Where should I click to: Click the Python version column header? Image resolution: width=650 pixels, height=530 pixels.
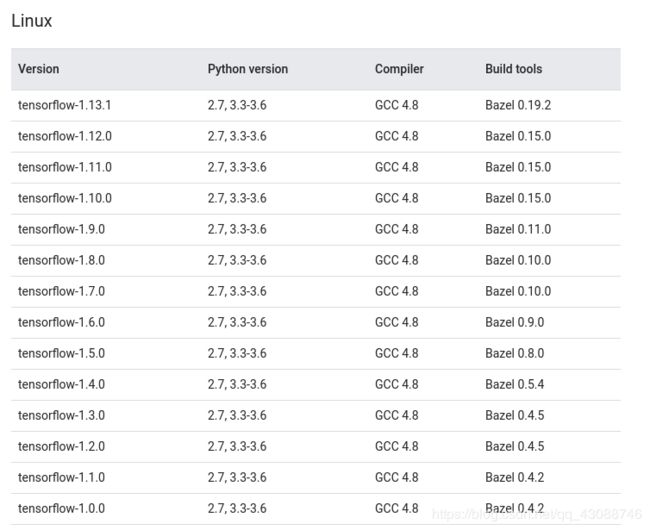[x=248, y=69]
